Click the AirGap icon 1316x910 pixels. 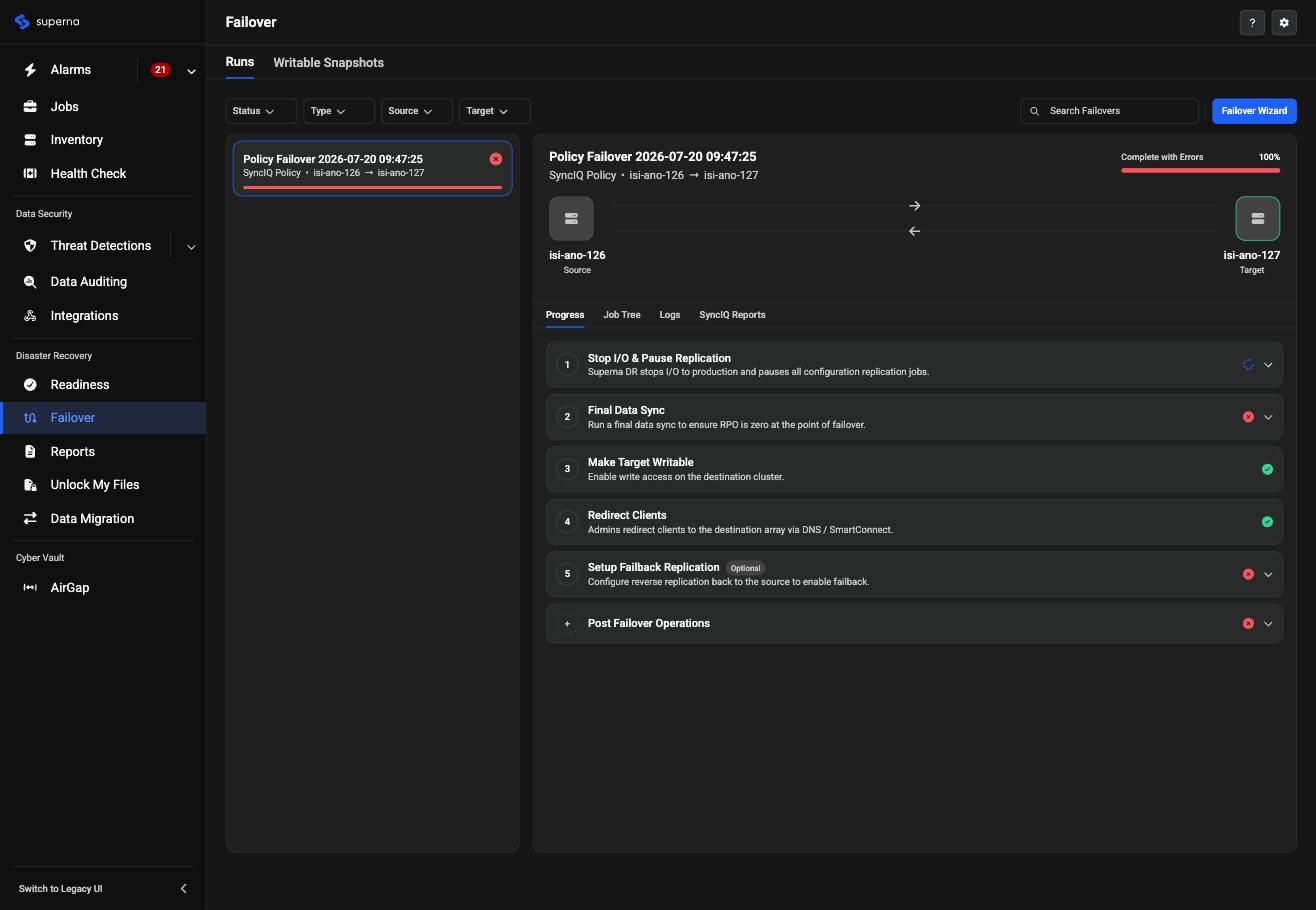pyautogui.click(x=30, y=588)
